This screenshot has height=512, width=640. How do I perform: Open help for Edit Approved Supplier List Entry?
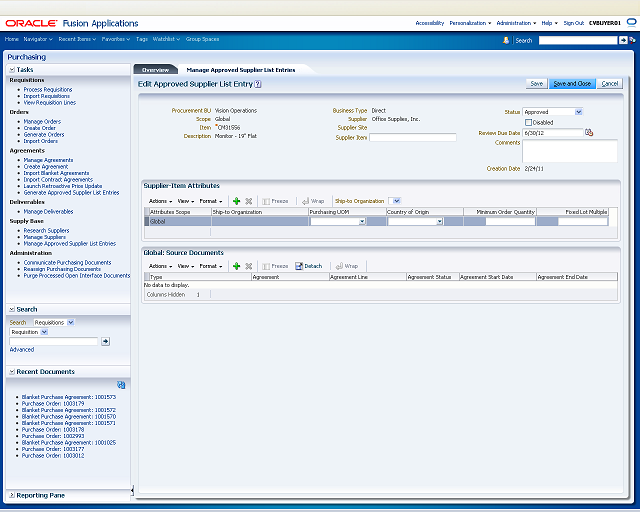click(258, 84)
